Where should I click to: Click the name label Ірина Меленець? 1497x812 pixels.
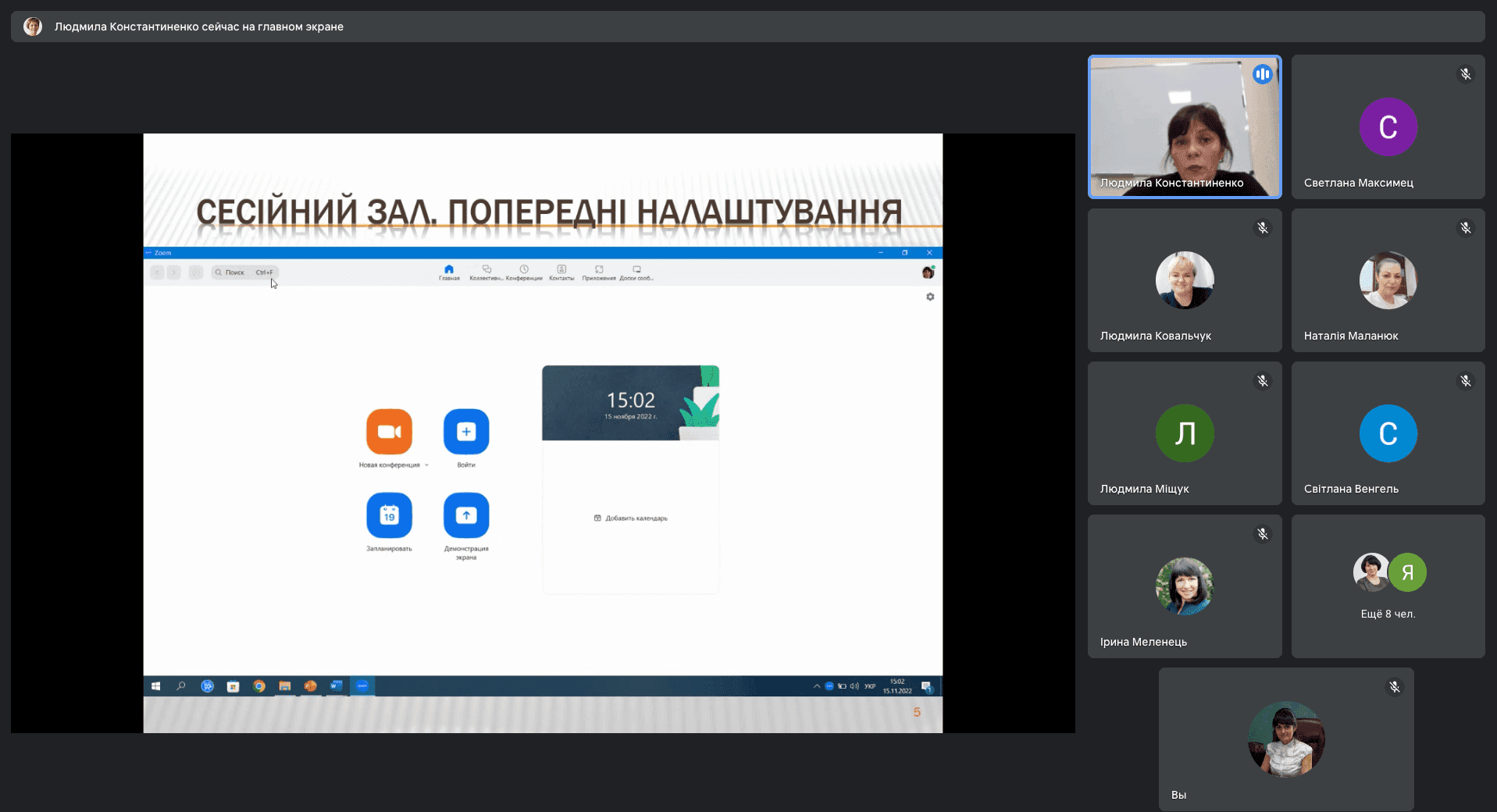pos(1143,642)
